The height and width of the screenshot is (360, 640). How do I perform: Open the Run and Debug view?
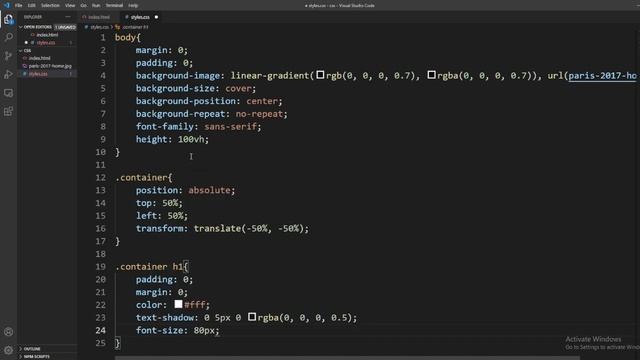point(8,74)
